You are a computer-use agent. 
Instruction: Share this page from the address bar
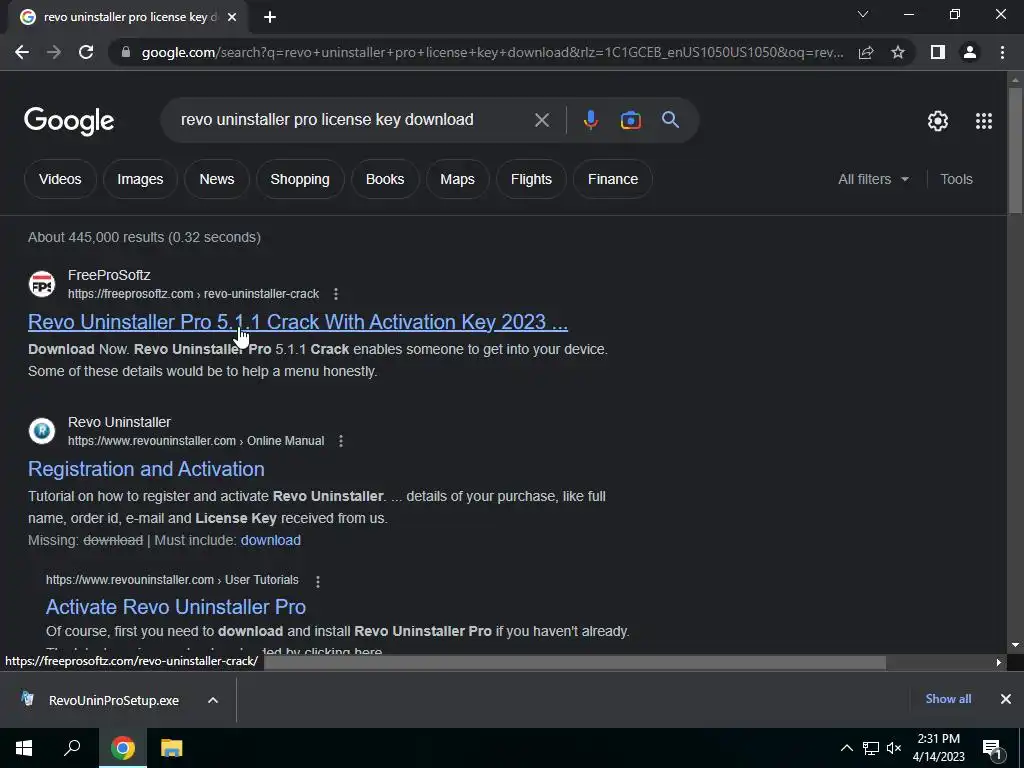(x=866, y=52)
